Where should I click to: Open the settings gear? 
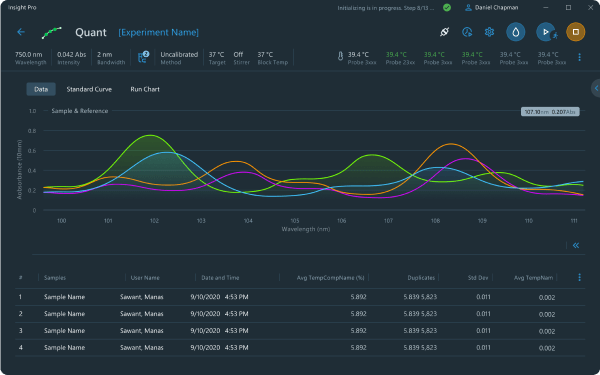(489, 32)
